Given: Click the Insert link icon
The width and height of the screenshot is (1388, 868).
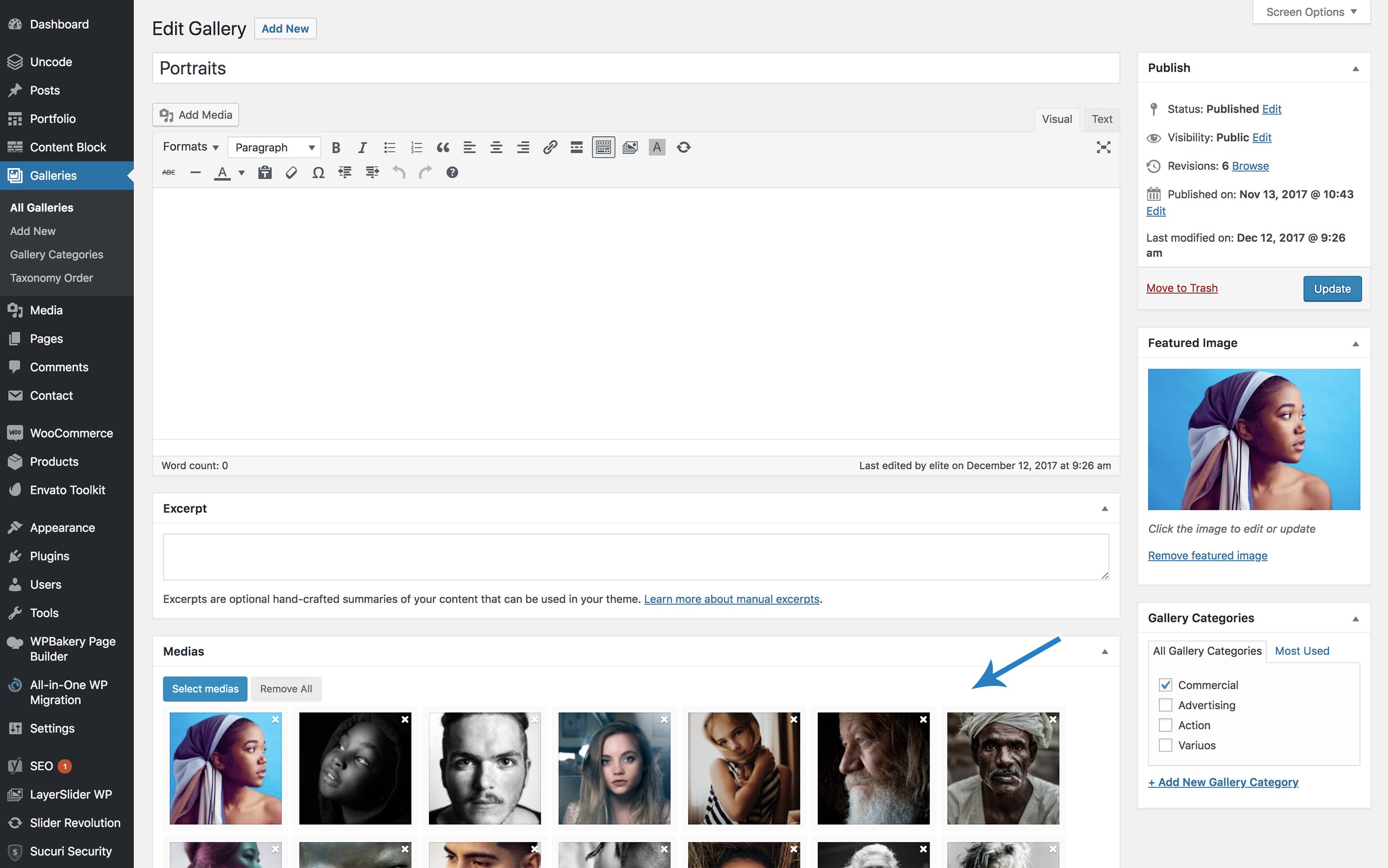Looking at the screenshot, I should [549, 147].
